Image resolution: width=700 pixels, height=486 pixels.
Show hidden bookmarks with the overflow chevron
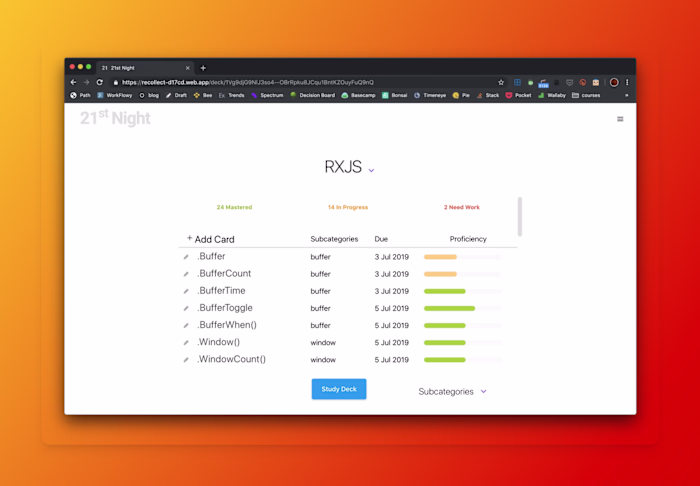[626, 96]
